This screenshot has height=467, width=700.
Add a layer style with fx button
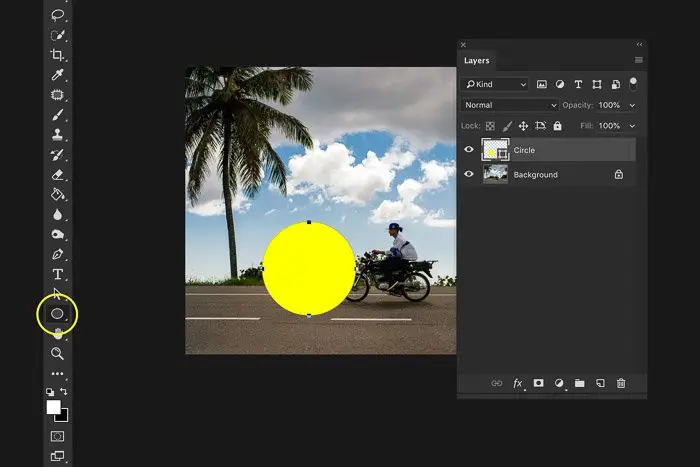coord(517,383)
